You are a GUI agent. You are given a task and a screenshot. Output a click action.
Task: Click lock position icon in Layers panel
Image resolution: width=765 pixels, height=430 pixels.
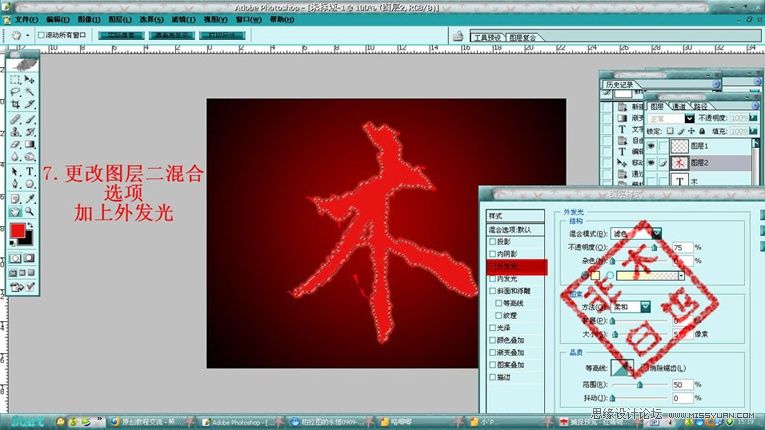coord(691,131)
